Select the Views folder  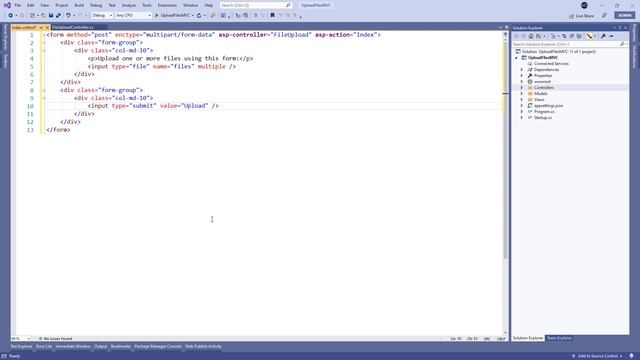539,100
